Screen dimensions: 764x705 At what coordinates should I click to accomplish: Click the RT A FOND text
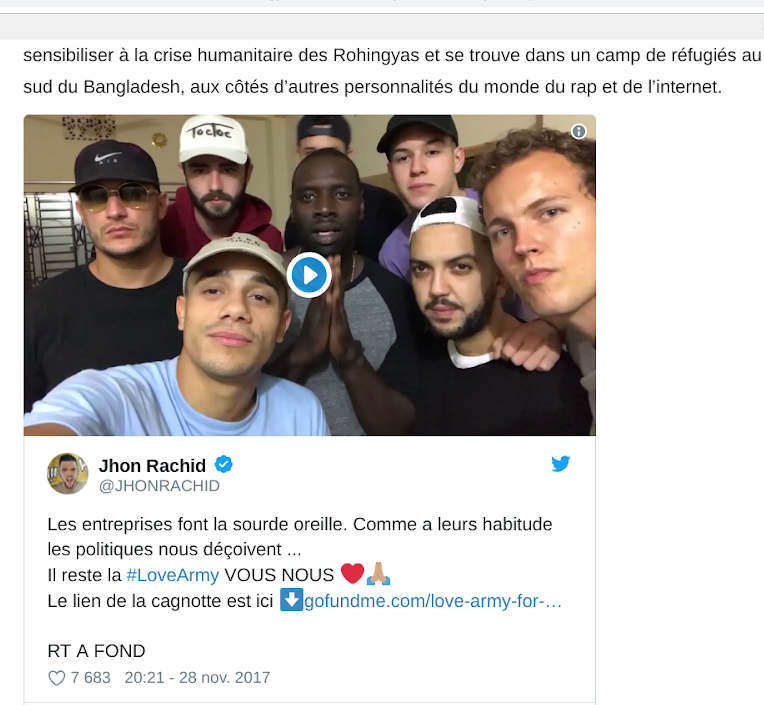(96, 651)
